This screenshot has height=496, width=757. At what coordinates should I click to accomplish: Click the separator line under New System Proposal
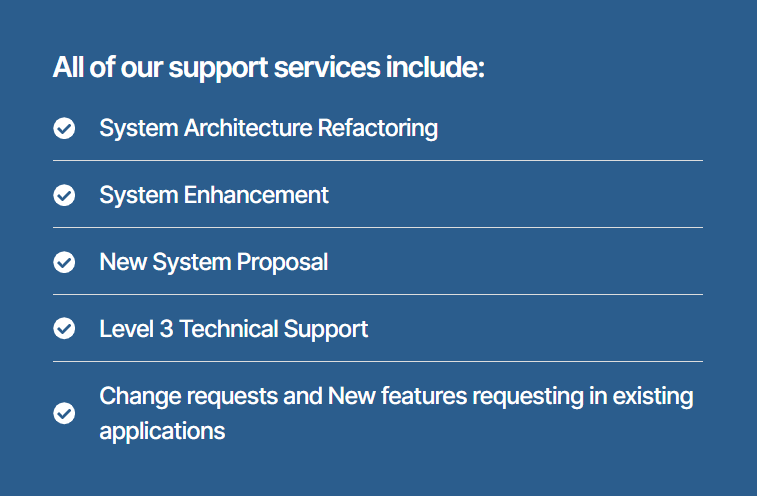click(378, 294)
